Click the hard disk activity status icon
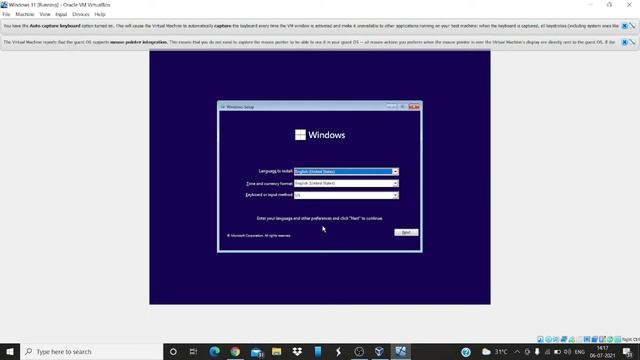The width and height of the screenshot is (640, 360). pyautogui.click(x=540, y=339)
